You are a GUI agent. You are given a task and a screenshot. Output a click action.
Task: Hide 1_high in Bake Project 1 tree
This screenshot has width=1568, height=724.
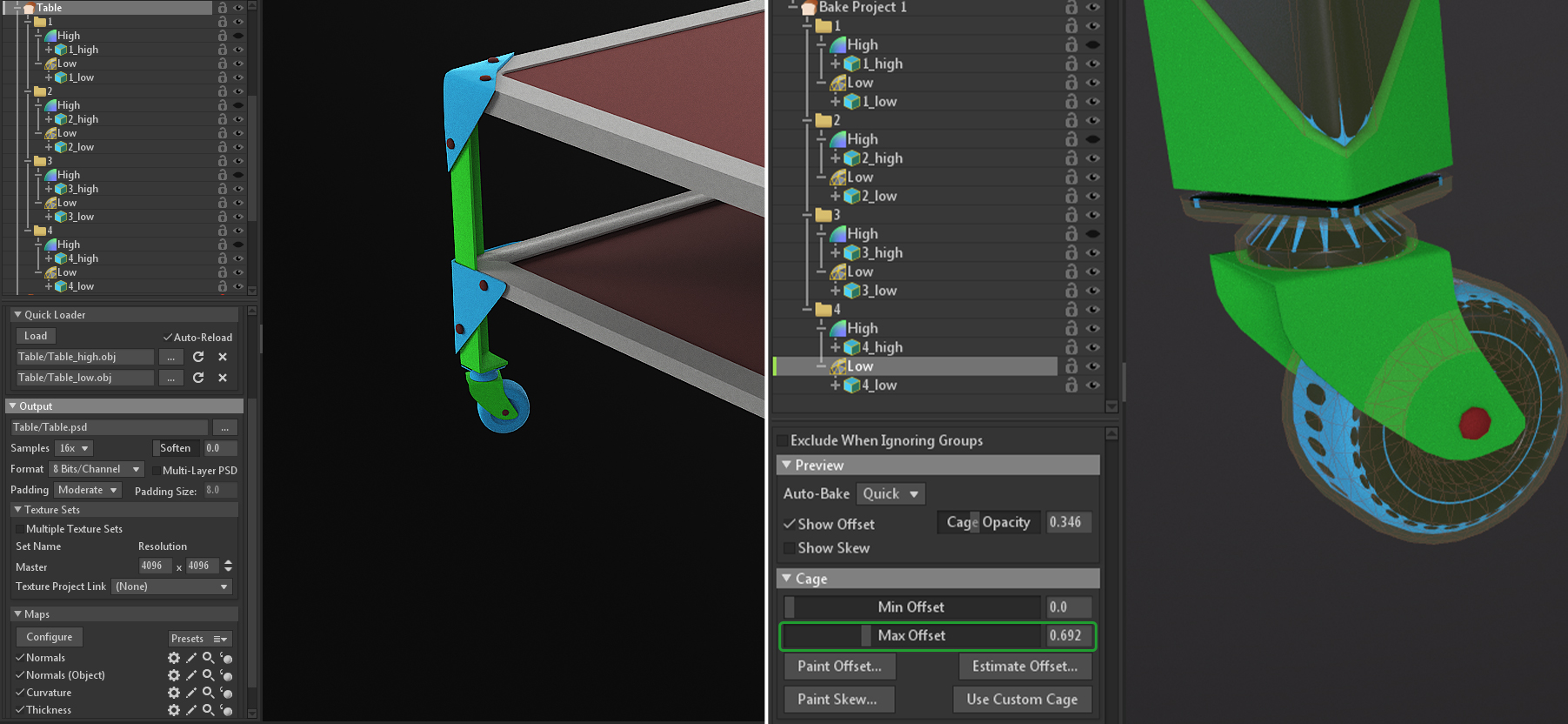pos(1093,64)
